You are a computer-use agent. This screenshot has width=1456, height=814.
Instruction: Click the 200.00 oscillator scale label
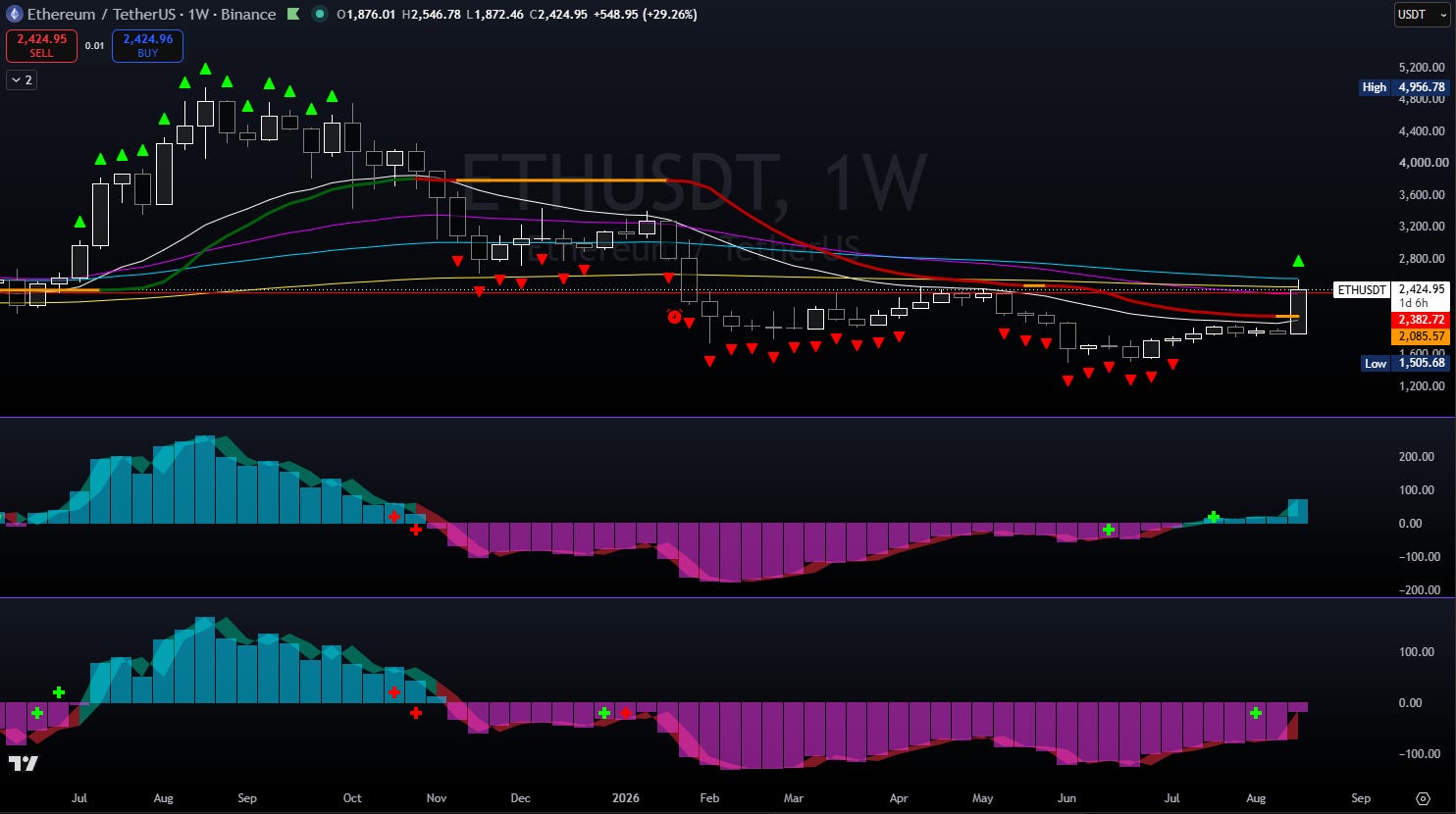pos(1417,457)
